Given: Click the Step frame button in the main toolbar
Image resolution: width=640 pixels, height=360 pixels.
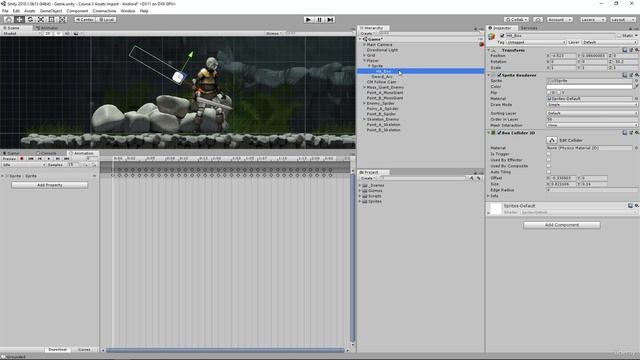Looking at the screenshot, I should (330, 19).
